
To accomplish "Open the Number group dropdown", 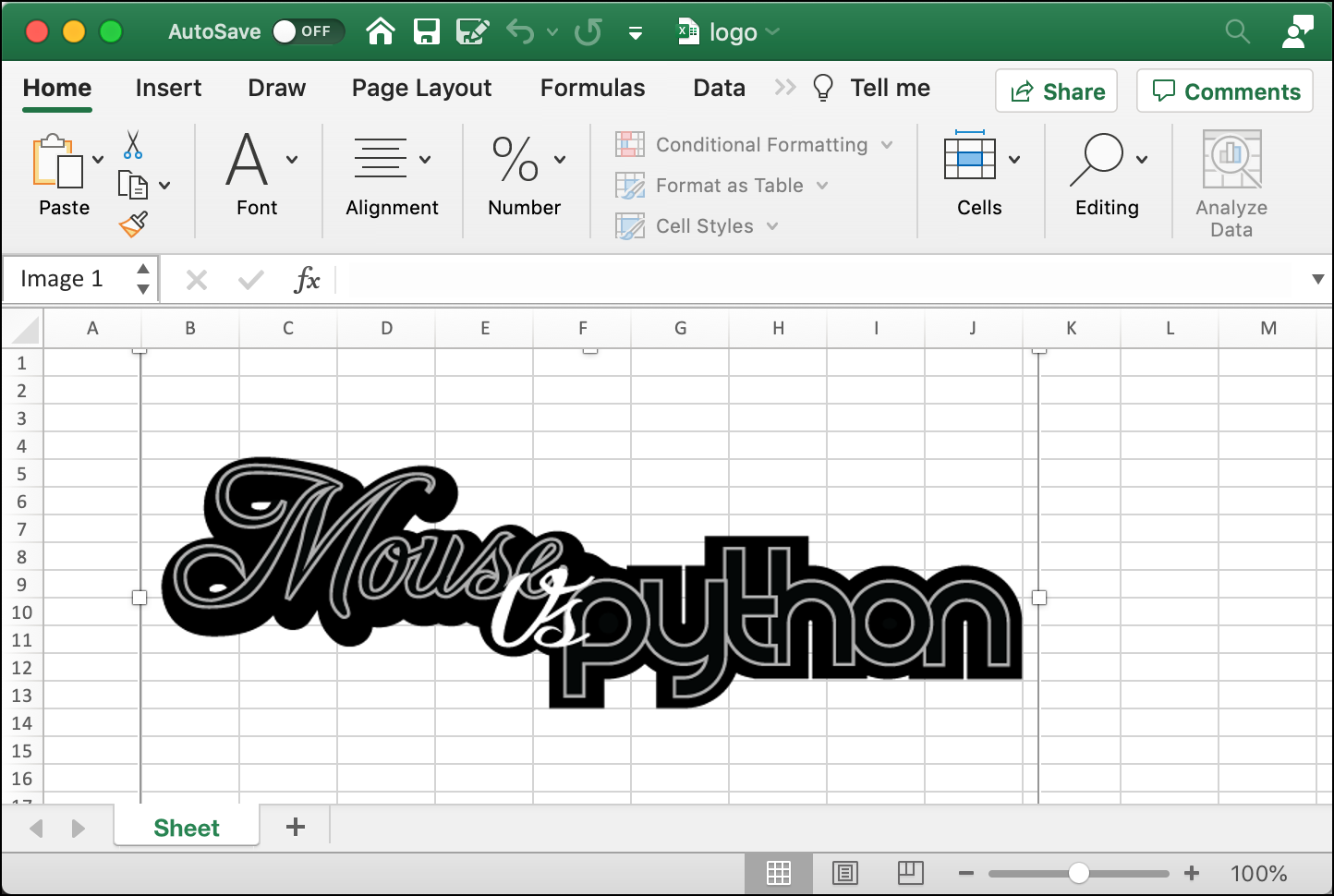I will coord(560,160).
